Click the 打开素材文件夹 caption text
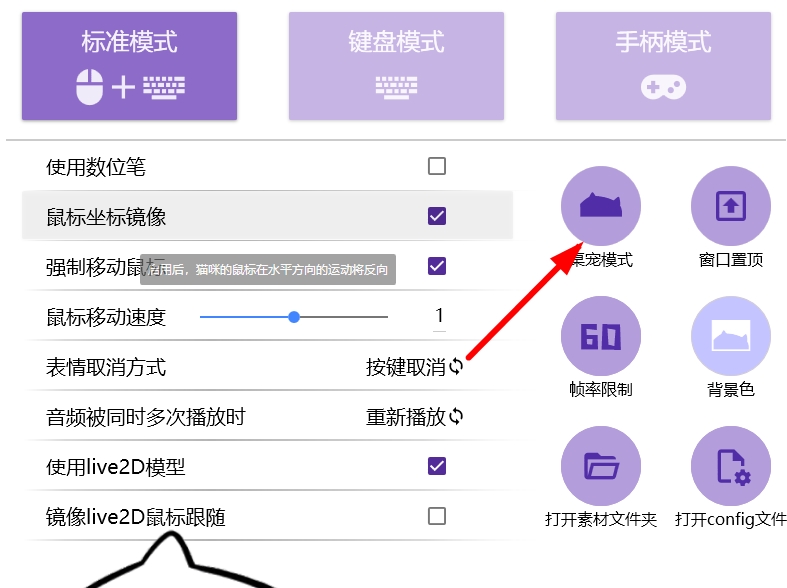The image size is (787, 588). (x=601, y=519)
